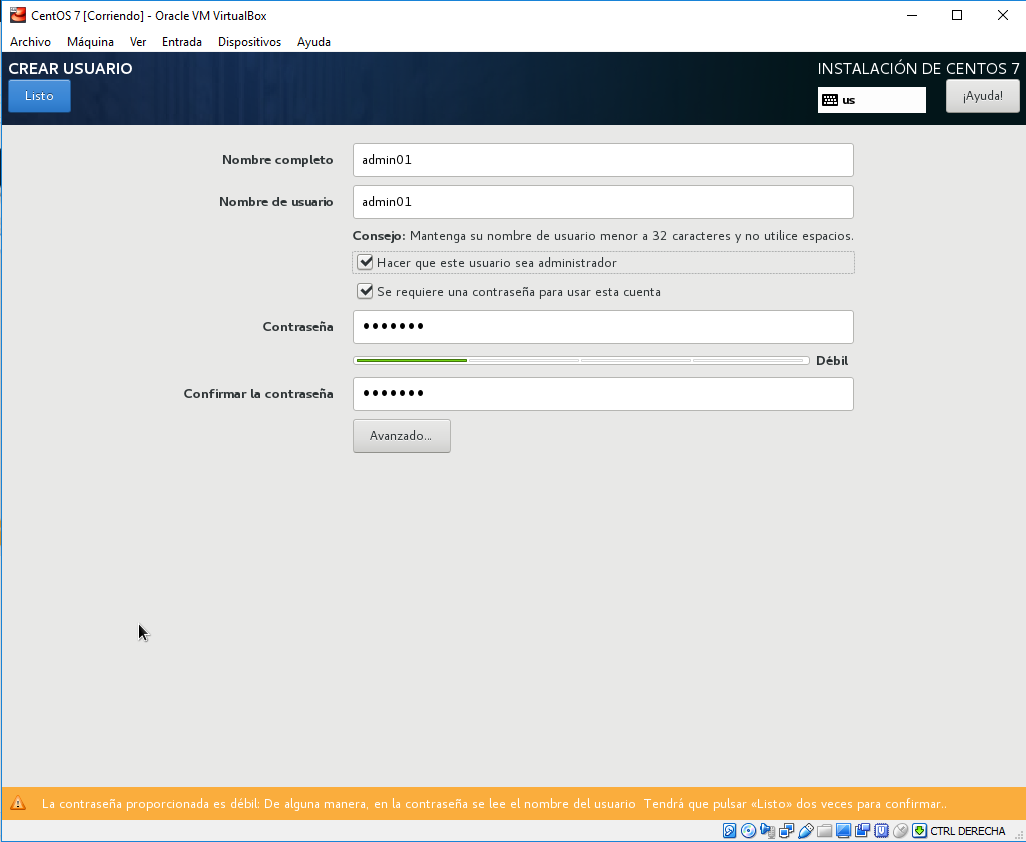
Task: Toggle the require password checkbox
Action: tap(365, 292)
